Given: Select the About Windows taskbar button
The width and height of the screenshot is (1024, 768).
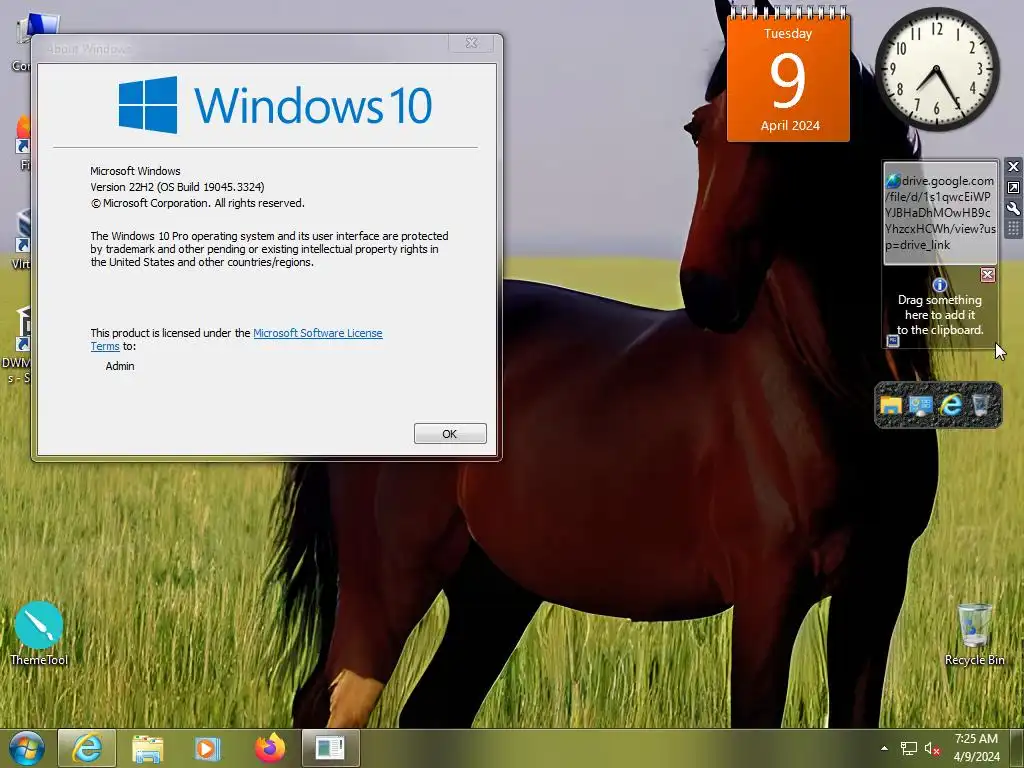Looking at the screenshot, I should coord(330,748).
